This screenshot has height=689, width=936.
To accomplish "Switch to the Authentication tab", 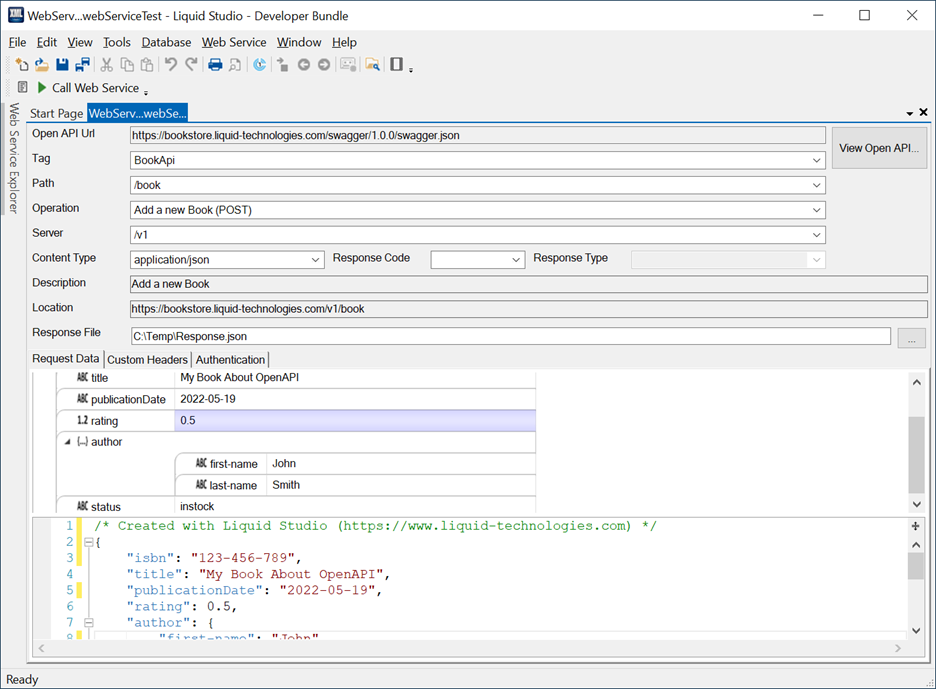I will point(230,360).
